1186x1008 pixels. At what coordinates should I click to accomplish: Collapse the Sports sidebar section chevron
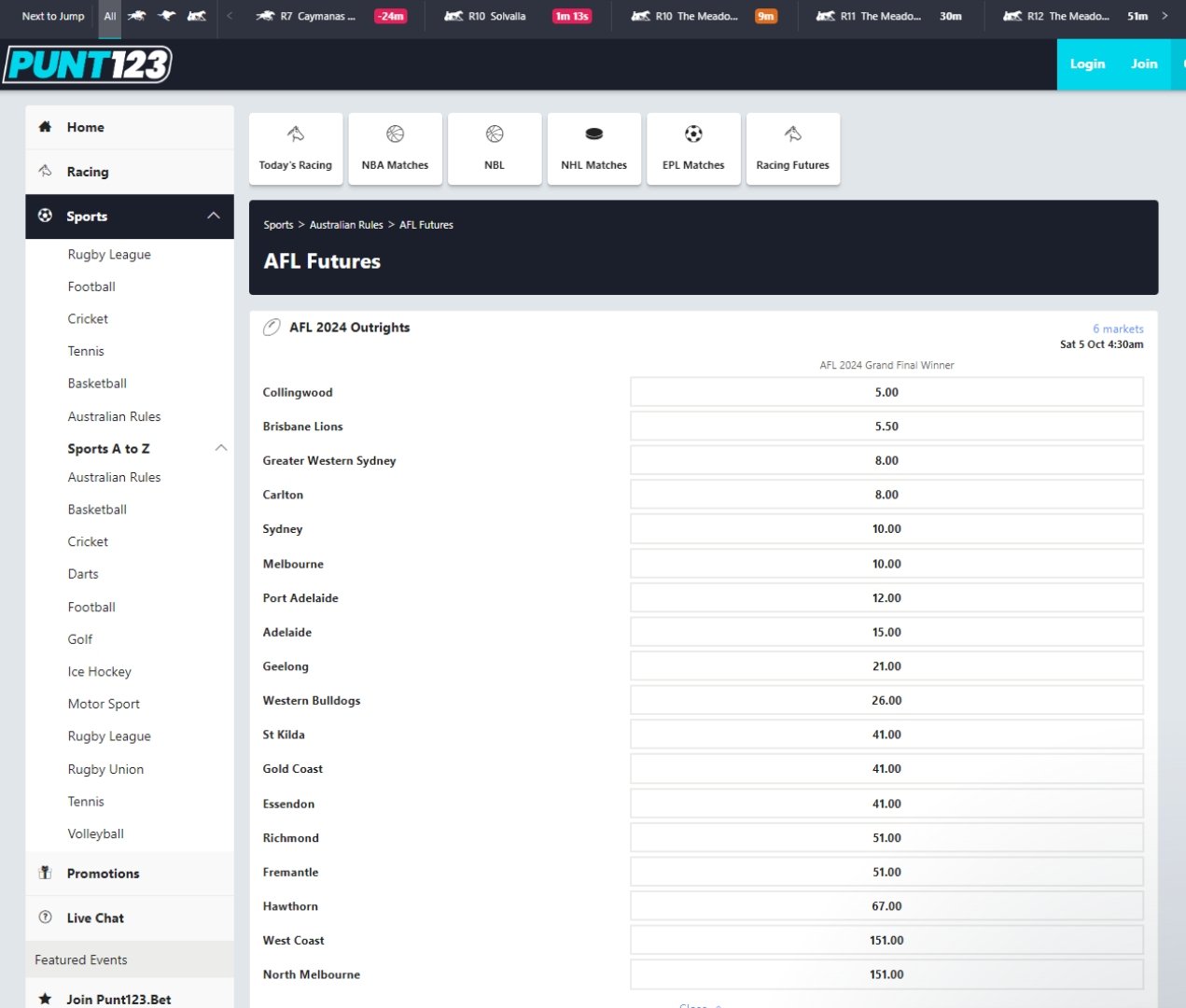(x=214, y=216)
